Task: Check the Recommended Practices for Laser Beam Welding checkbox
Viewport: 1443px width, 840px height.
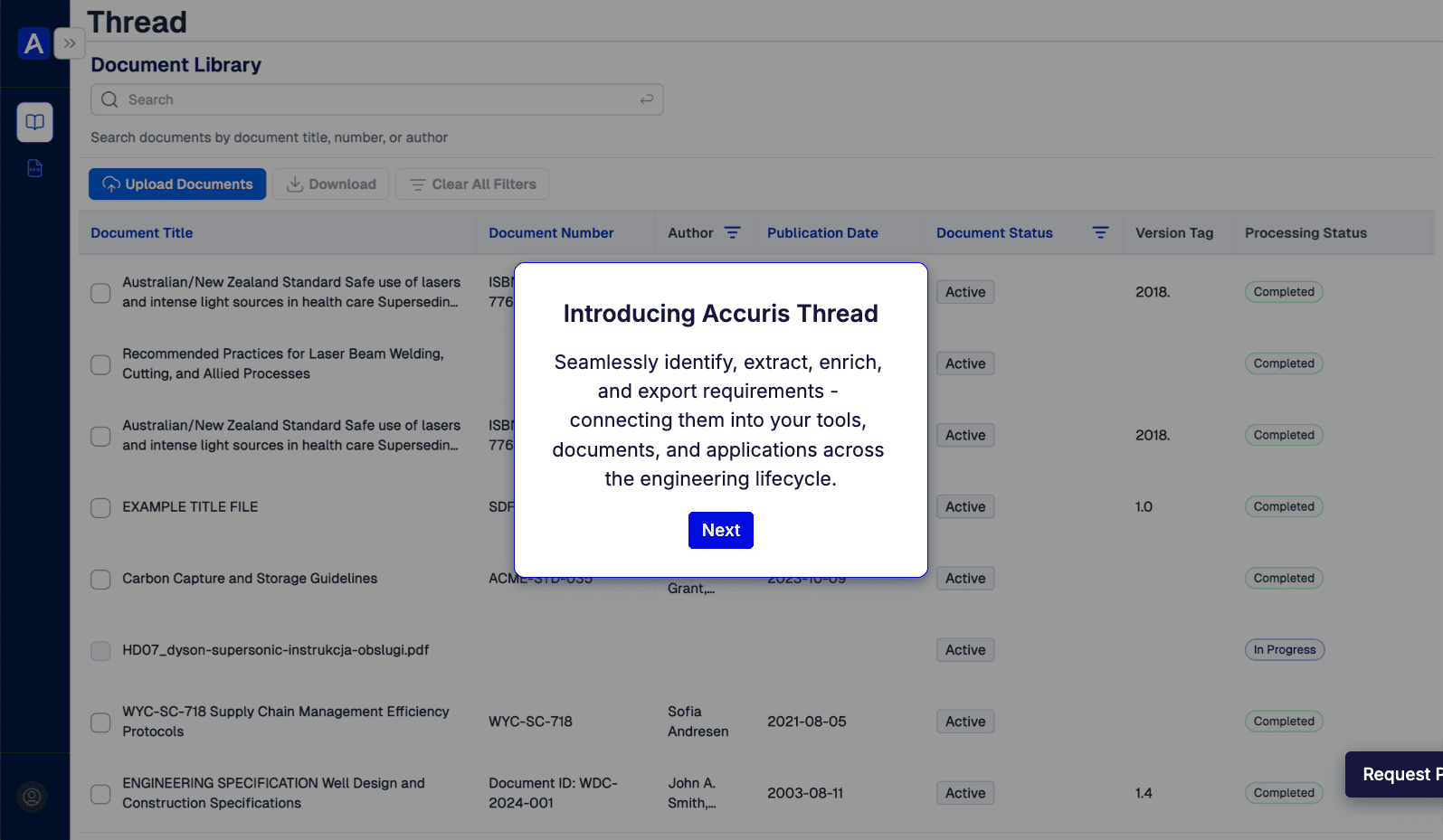Action: [100, 364]
